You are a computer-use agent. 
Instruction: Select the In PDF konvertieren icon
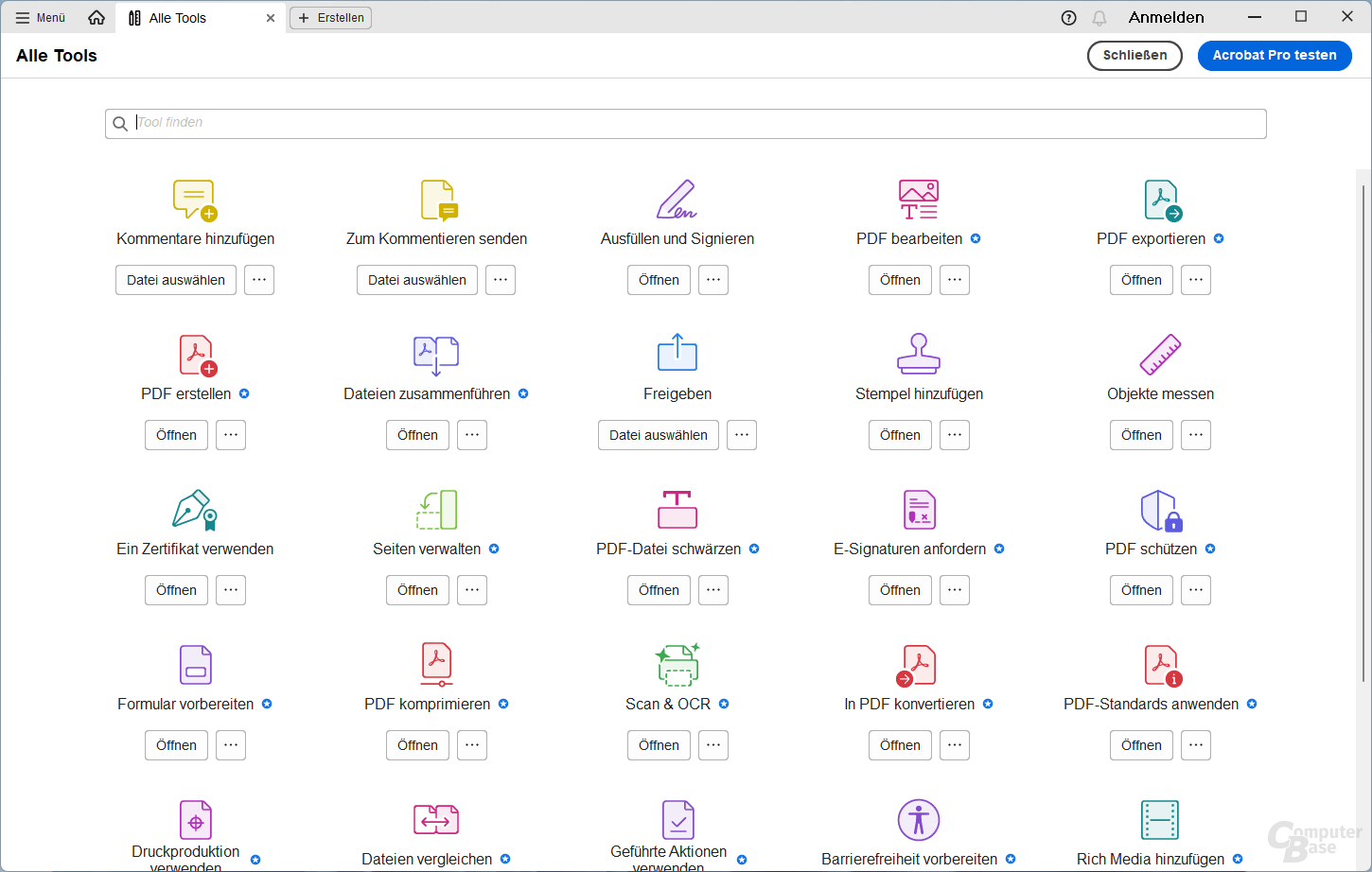916,666
